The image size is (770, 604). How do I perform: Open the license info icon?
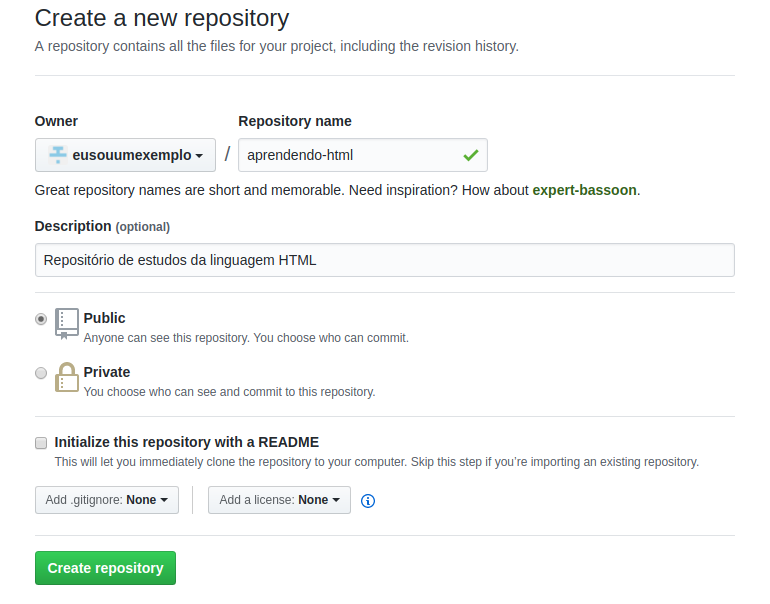point(368,501)
